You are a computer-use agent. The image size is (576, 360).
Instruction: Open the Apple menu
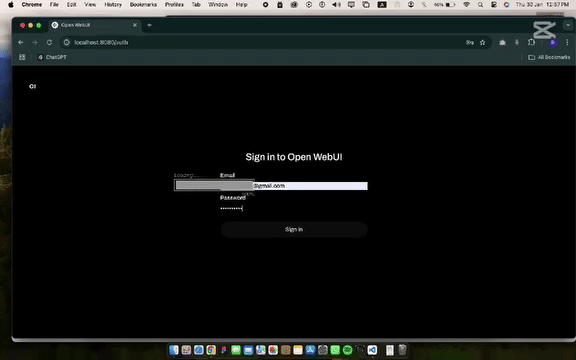(x=11, y=5)
